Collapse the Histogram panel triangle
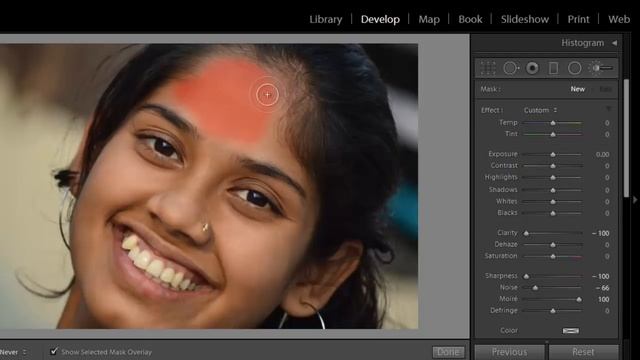Image resolution: width=640 pixels, height=360 pixels. [x=614, y=43]
